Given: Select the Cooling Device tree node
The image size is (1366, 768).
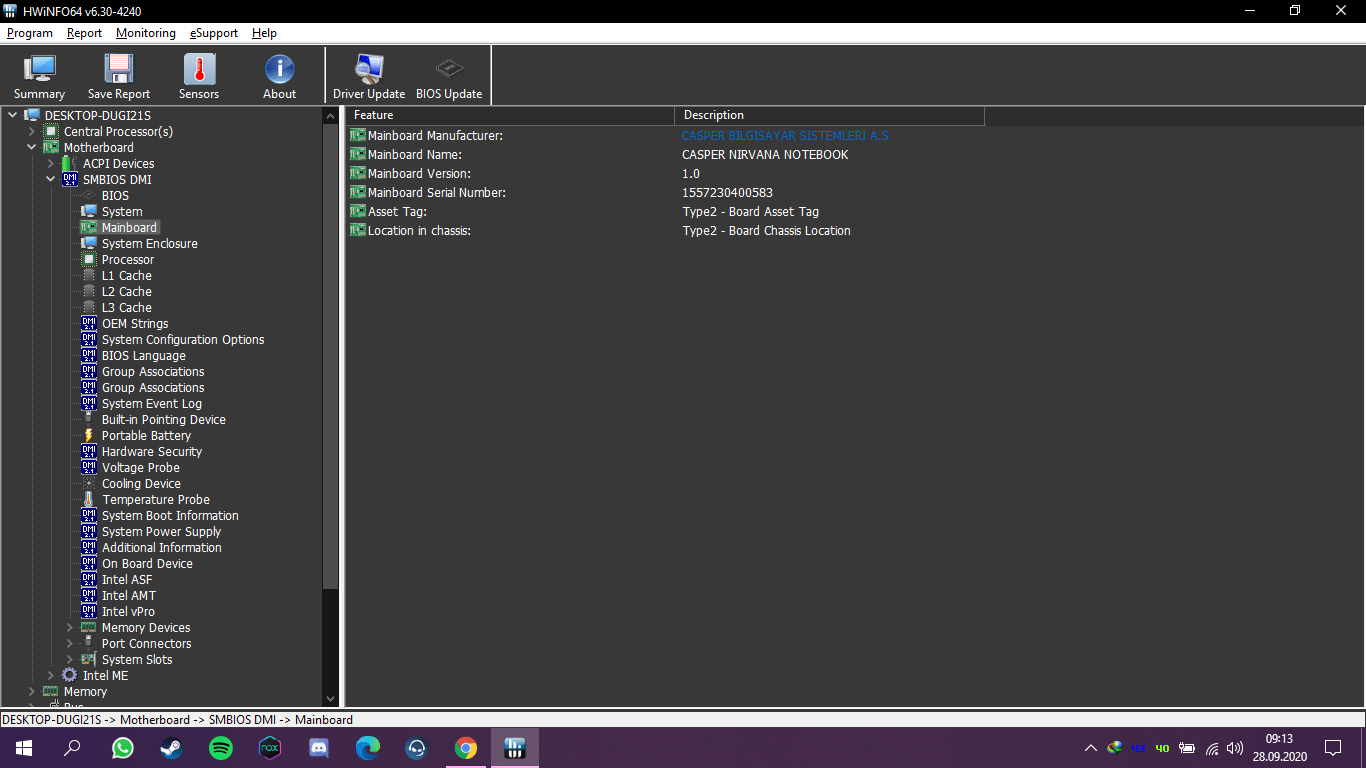Looking at the screenshot, I should (141, 484).
